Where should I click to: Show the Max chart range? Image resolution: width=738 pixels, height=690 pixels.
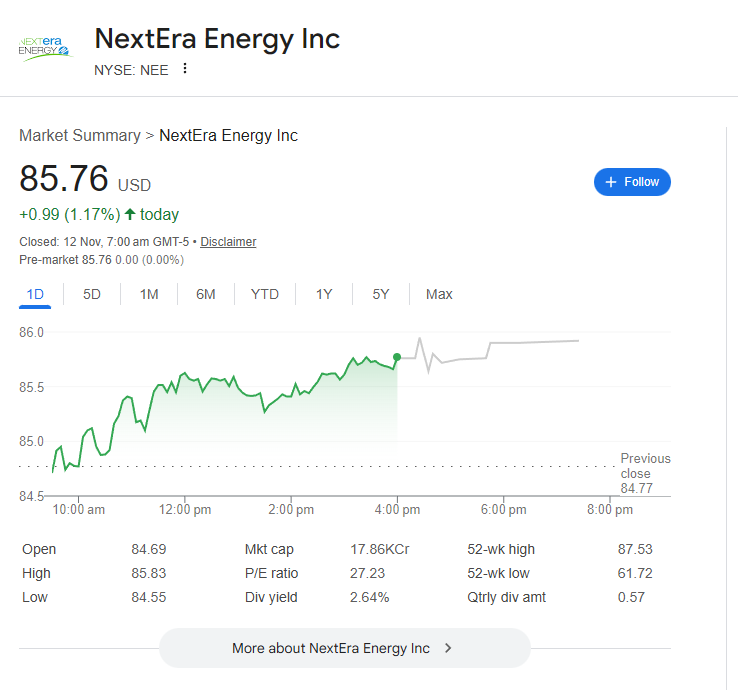click(x=439, y=294)
